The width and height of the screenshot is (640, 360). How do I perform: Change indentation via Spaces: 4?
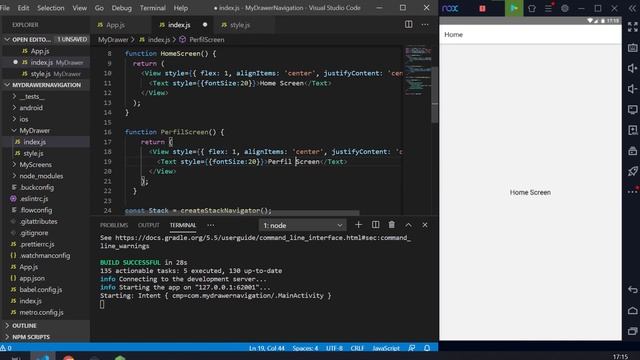click(x=305, y=348)
